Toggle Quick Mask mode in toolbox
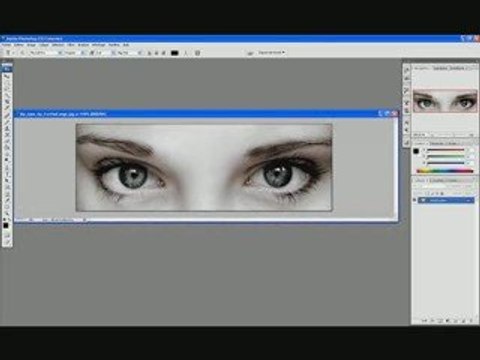 [7, 235]
